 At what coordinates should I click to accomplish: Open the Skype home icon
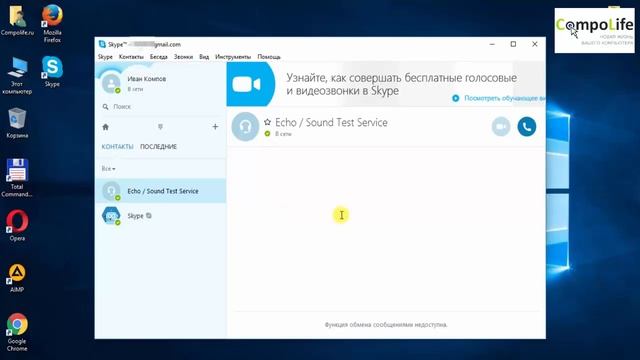point(105,127)
